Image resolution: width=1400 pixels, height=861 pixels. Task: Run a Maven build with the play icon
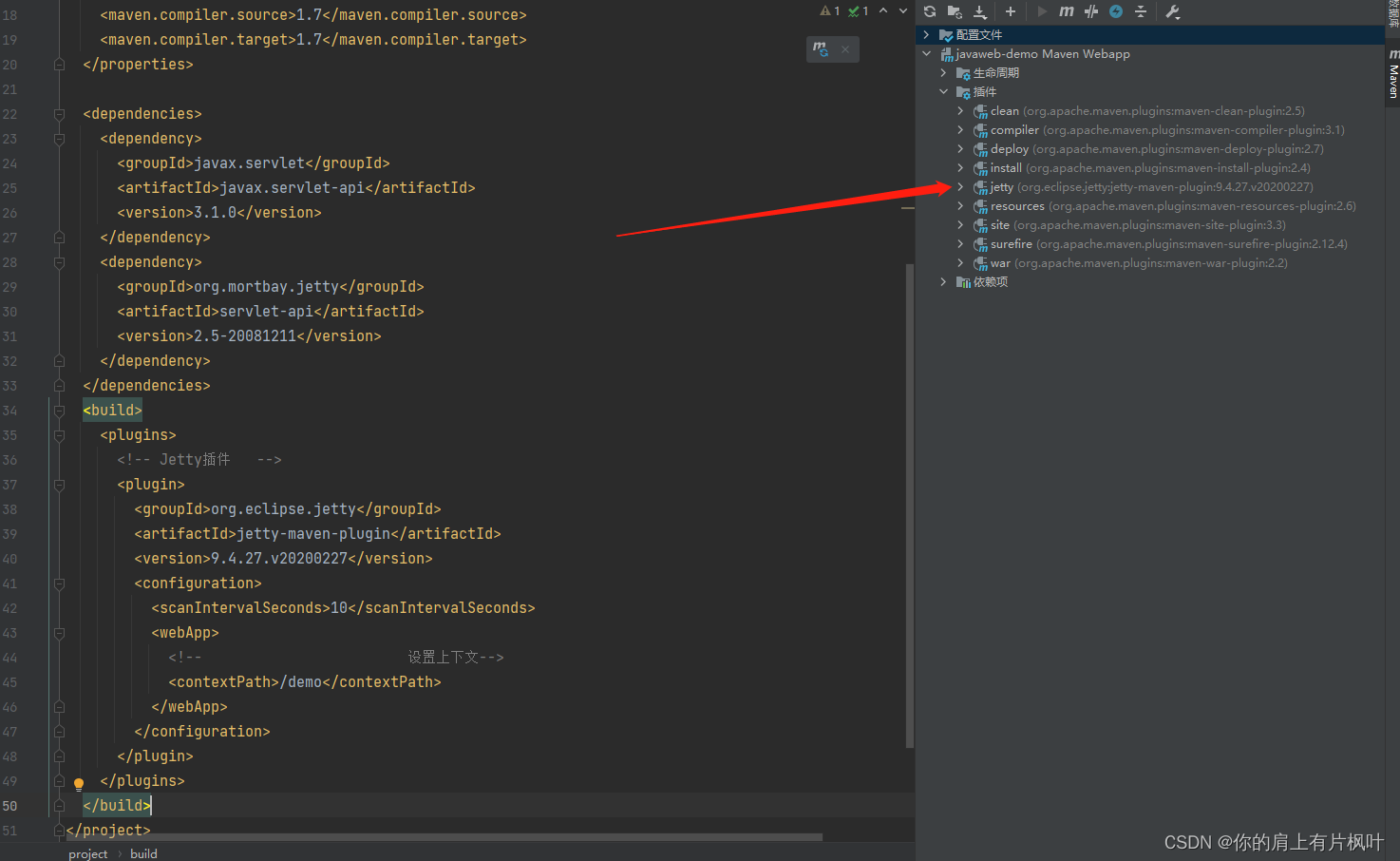tap(1041, 11)
